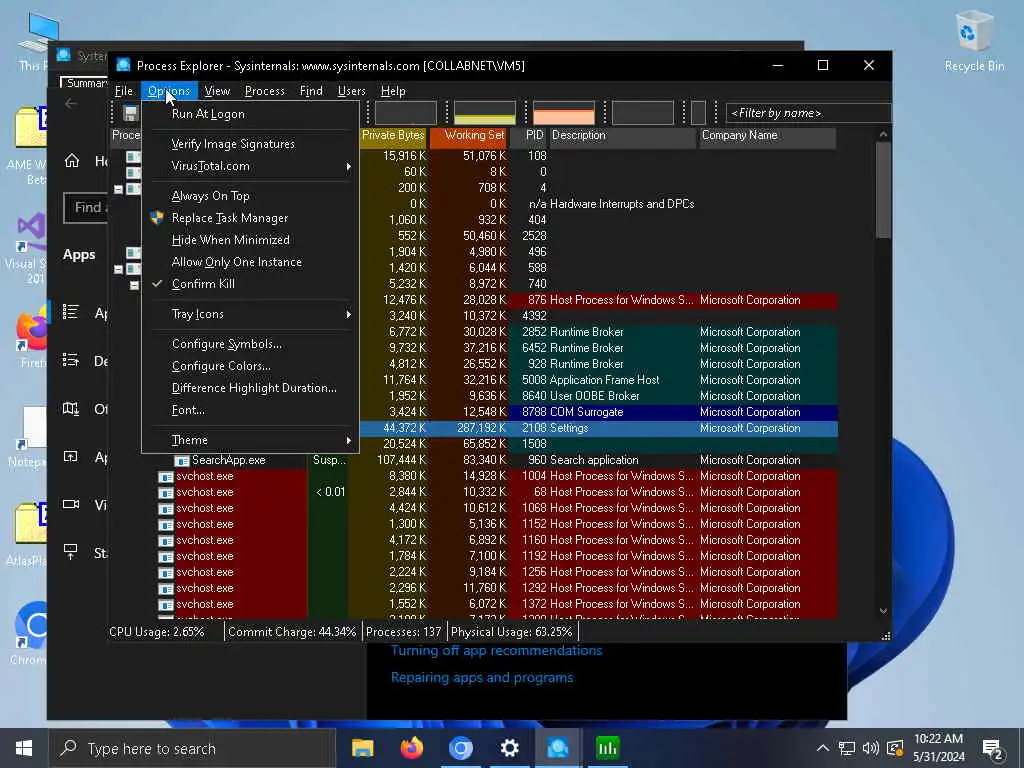Open Apps for websites icon in Settings
Viewport: 1024px width, 768px height.
(71, 456)
